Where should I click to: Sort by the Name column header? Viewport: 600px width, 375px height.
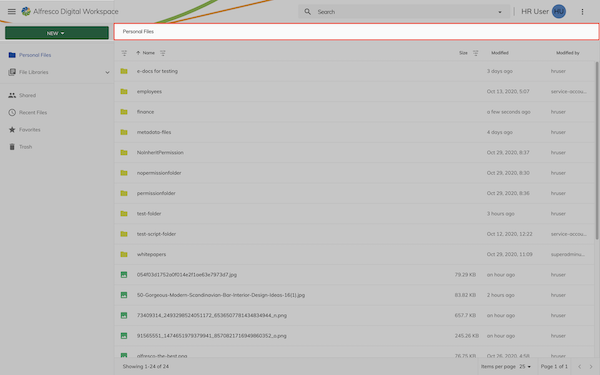pyautogui.click(x=148, y=53)
